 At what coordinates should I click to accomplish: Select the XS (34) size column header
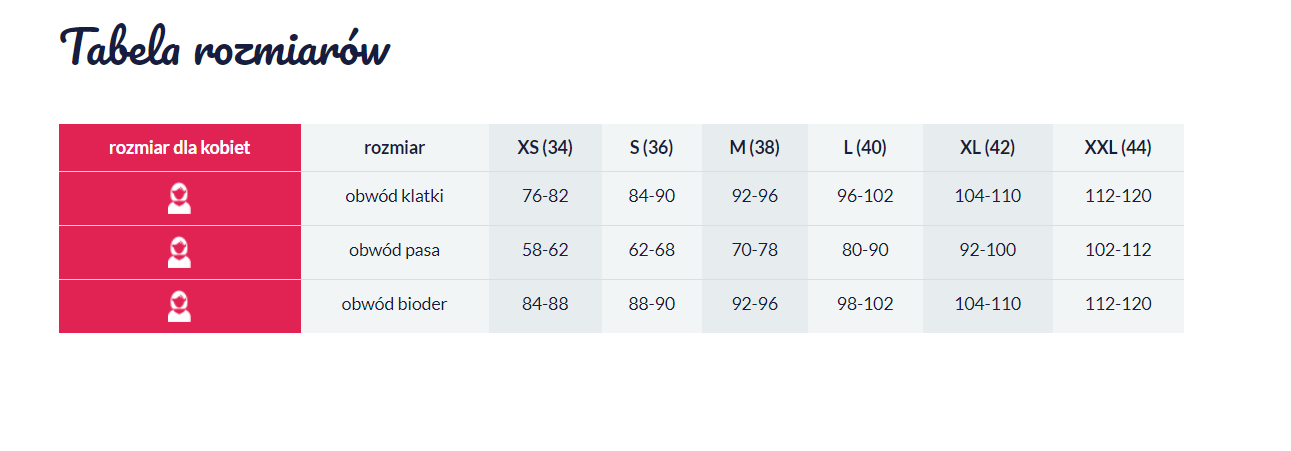(545, 148)
